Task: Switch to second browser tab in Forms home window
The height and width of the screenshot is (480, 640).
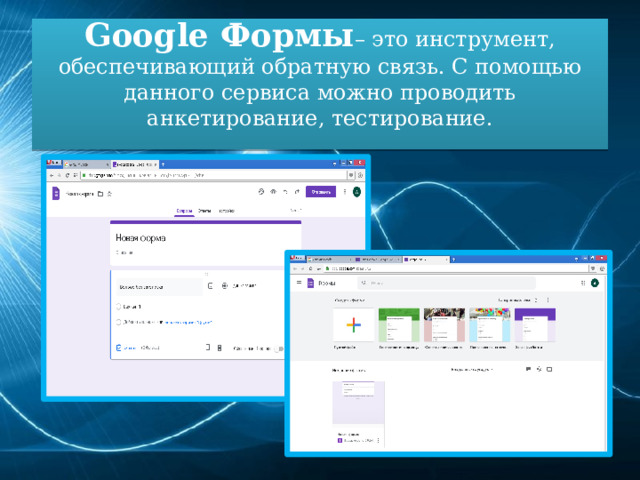Action: pos(378,259)
